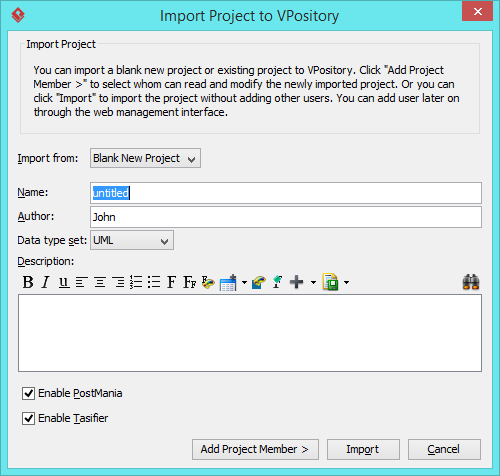Center align description text

(100, 282)
